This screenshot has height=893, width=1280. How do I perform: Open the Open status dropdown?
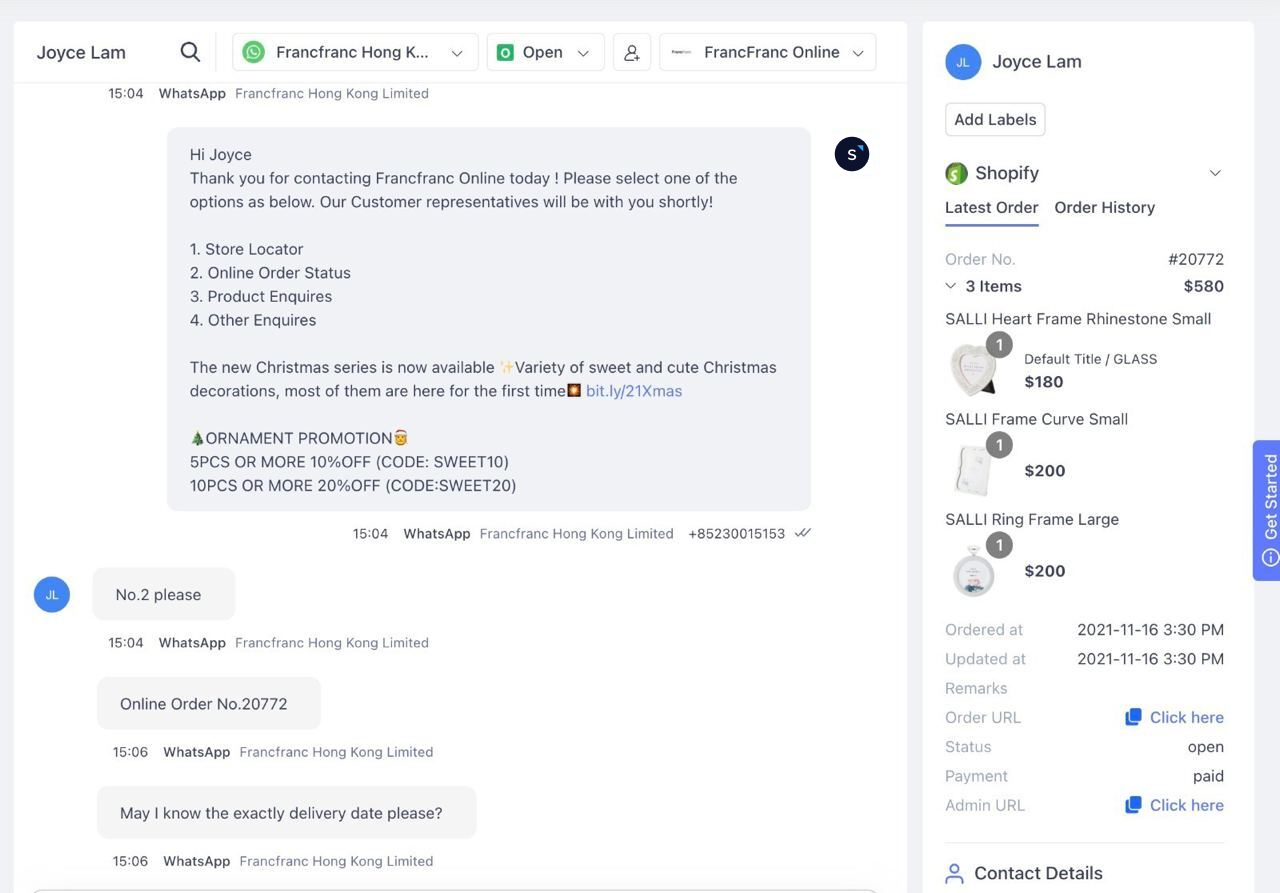pyautogui.click(x=546, y=52)
